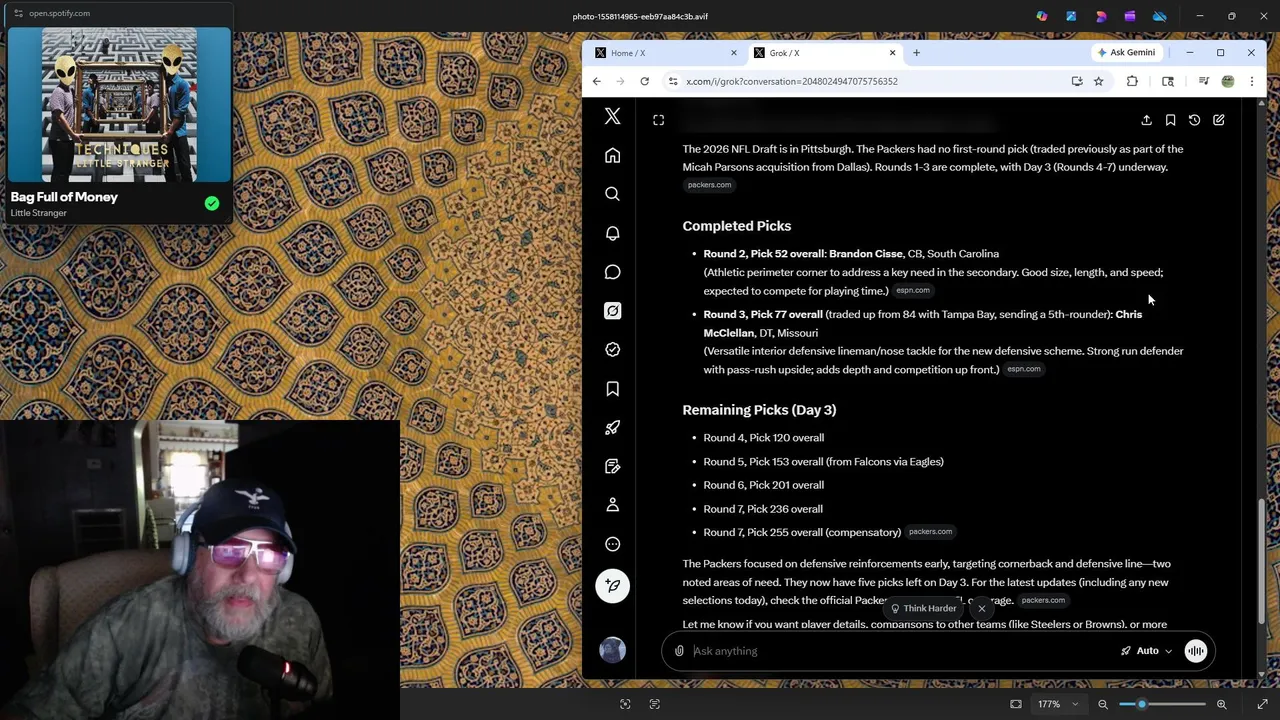Open the X logo home button

(612, 117)
